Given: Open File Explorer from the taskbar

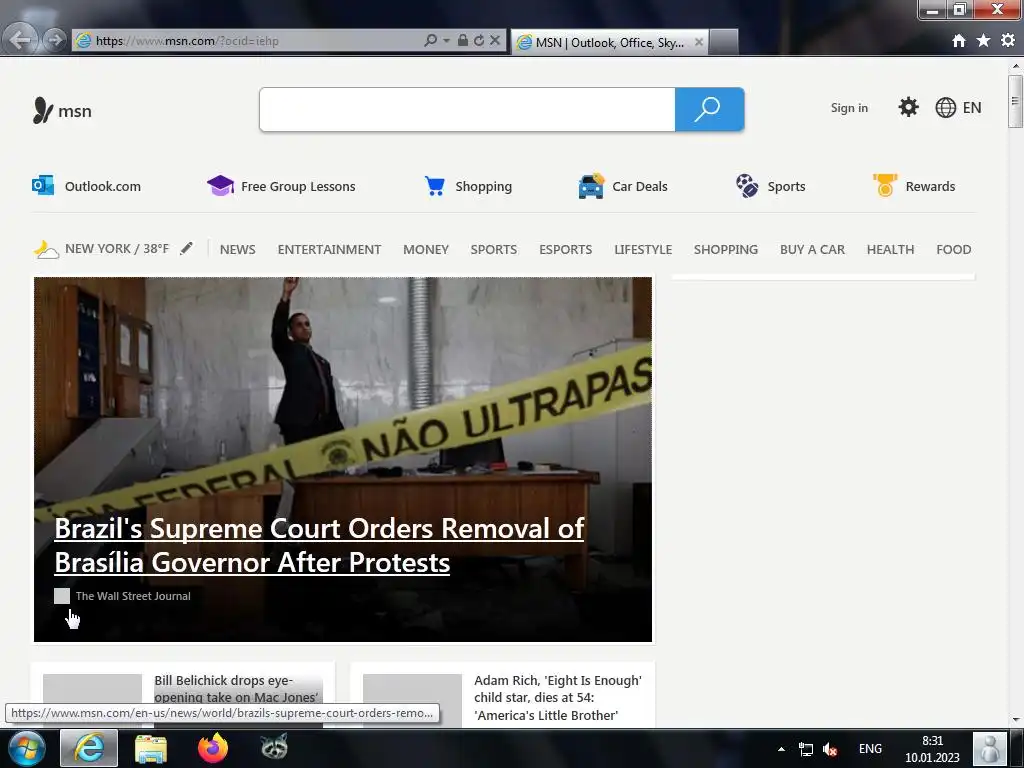Looking at the screenshot, I should tap(151, 748).
